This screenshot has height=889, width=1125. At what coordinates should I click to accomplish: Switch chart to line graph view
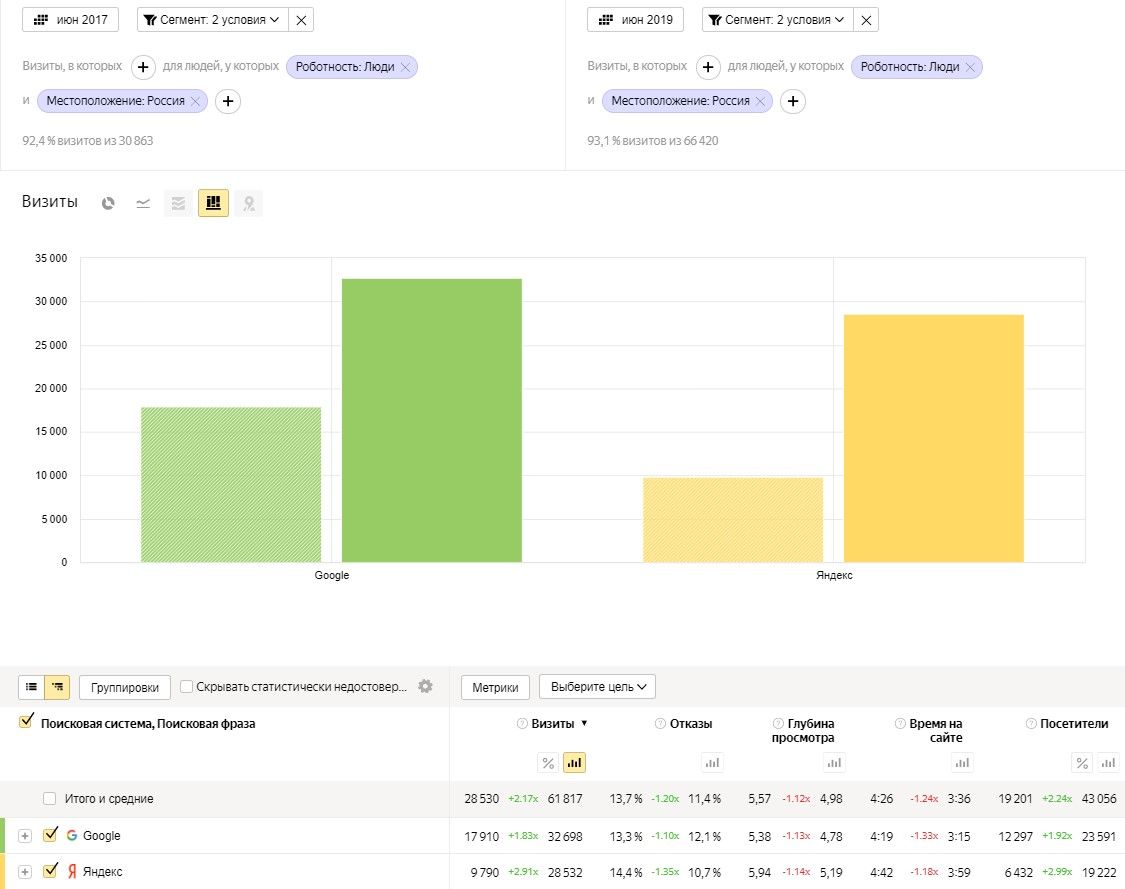(x=143, y=203)
